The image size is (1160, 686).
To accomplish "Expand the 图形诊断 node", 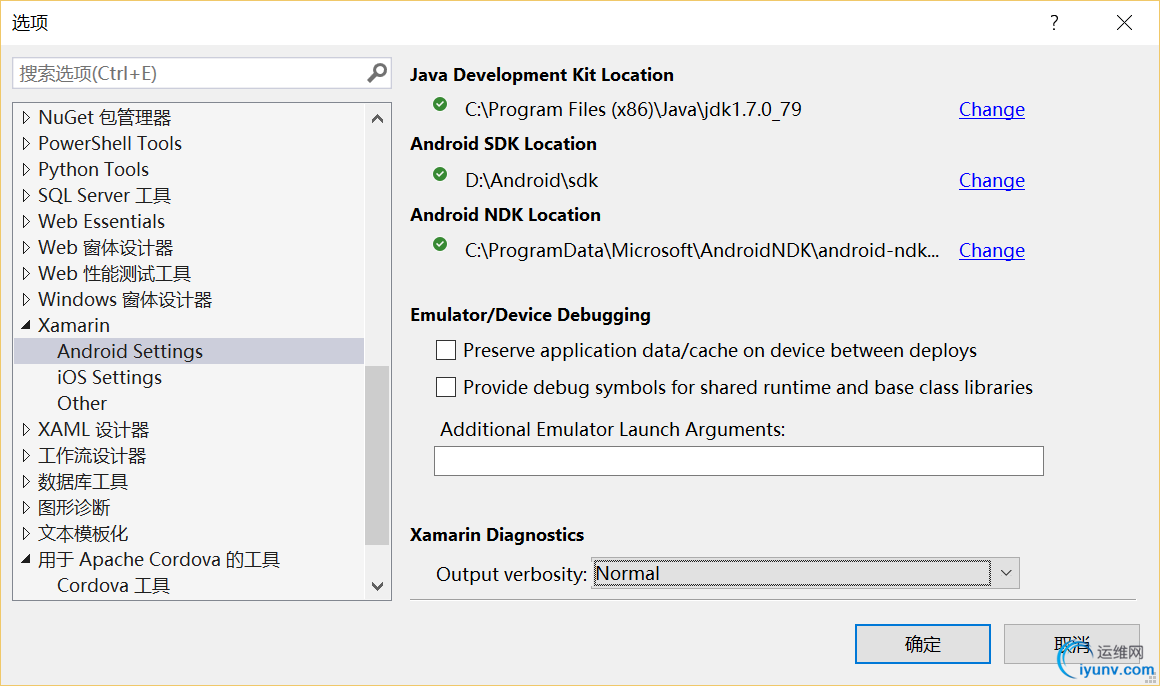I will (x=26, y=508).
